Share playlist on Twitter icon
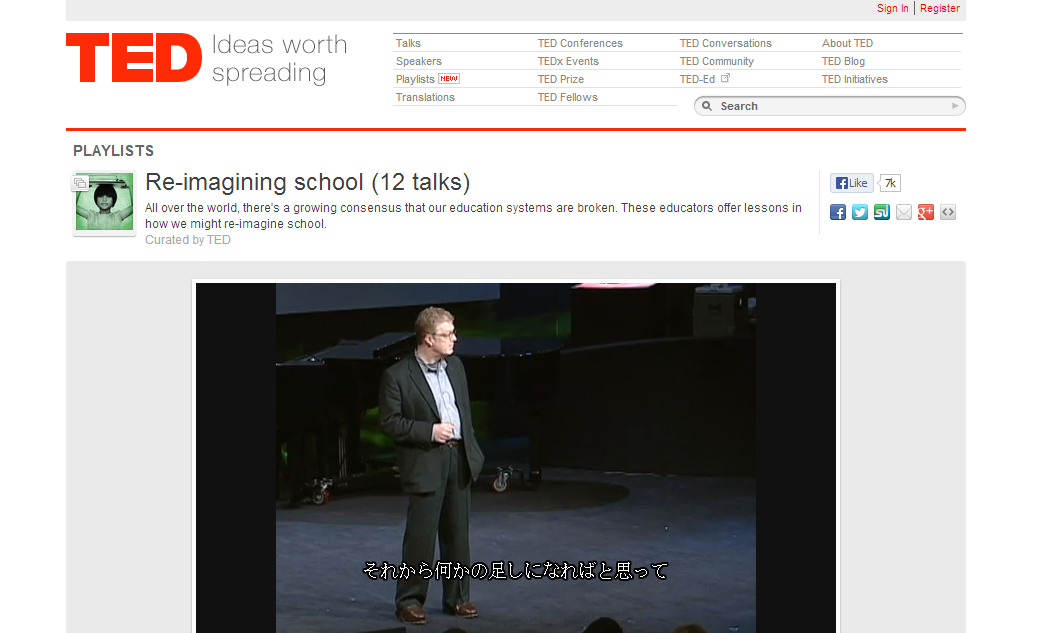Screen dimensions: 1045x633 [x=860, y=213]
